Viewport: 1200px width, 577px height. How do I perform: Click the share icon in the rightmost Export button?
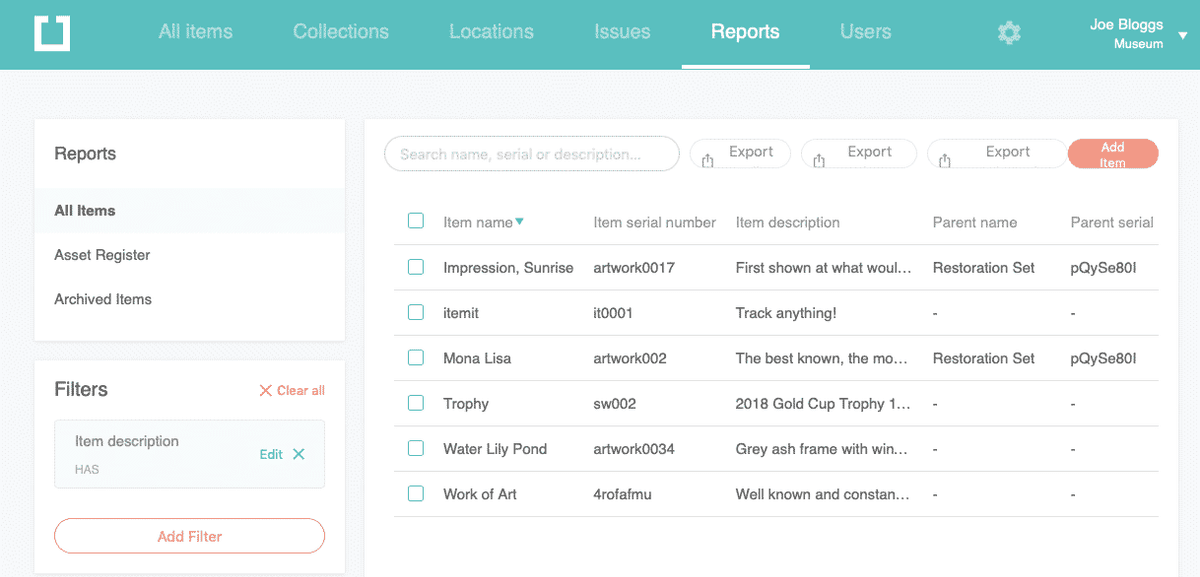(943, 157)
